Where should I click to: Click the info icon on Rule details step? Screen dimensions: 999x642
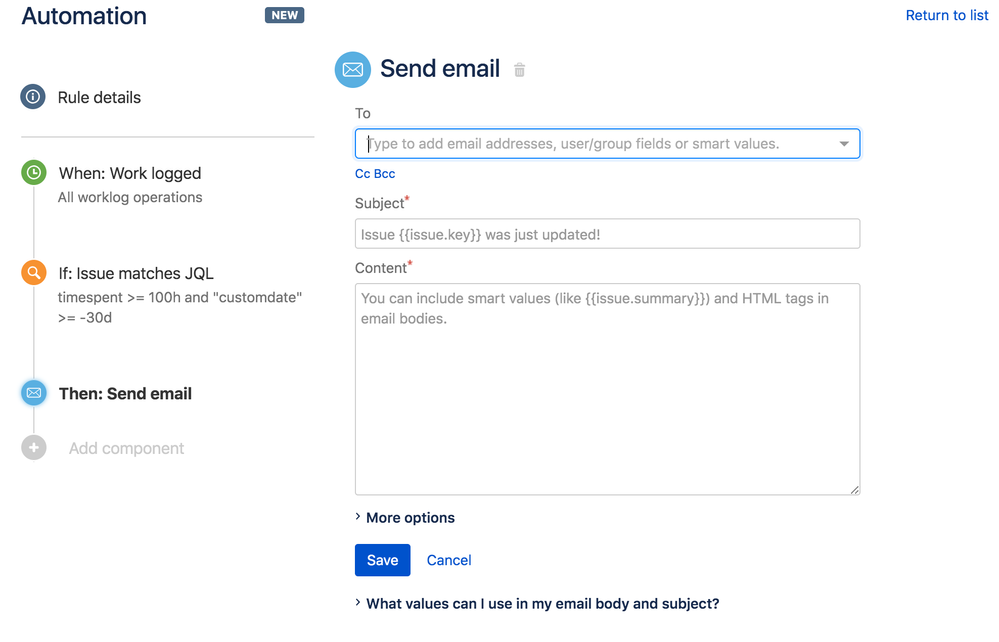pos(33,97)
